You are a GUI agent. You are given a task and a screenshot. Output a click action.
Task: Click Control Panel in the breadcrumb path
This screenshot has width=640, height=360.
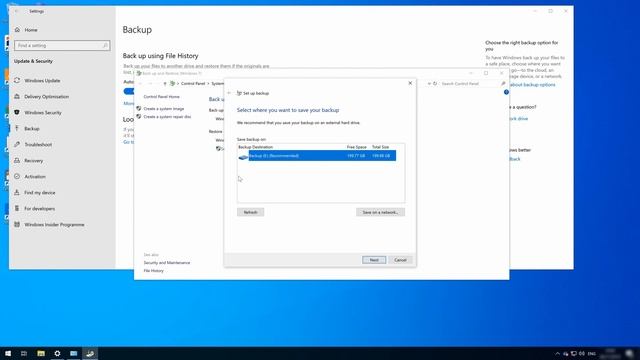click(193, 84)
